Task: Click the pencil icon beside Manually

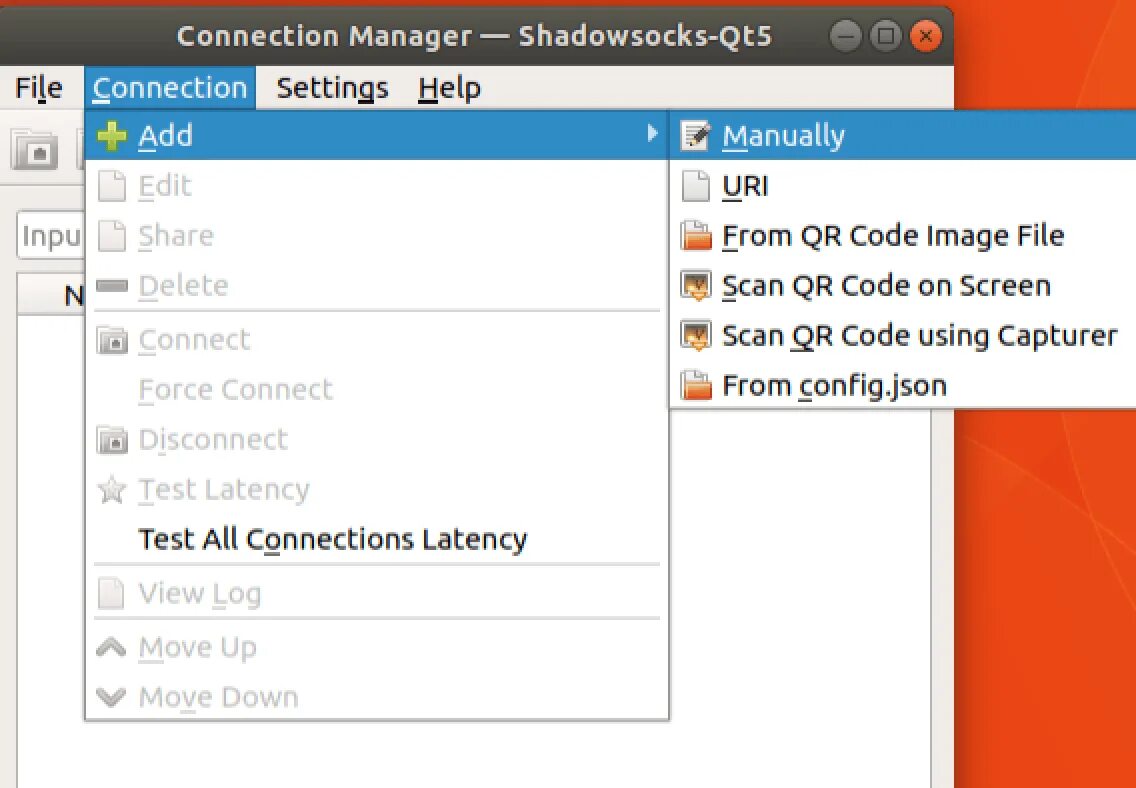Action: point(696,135)
